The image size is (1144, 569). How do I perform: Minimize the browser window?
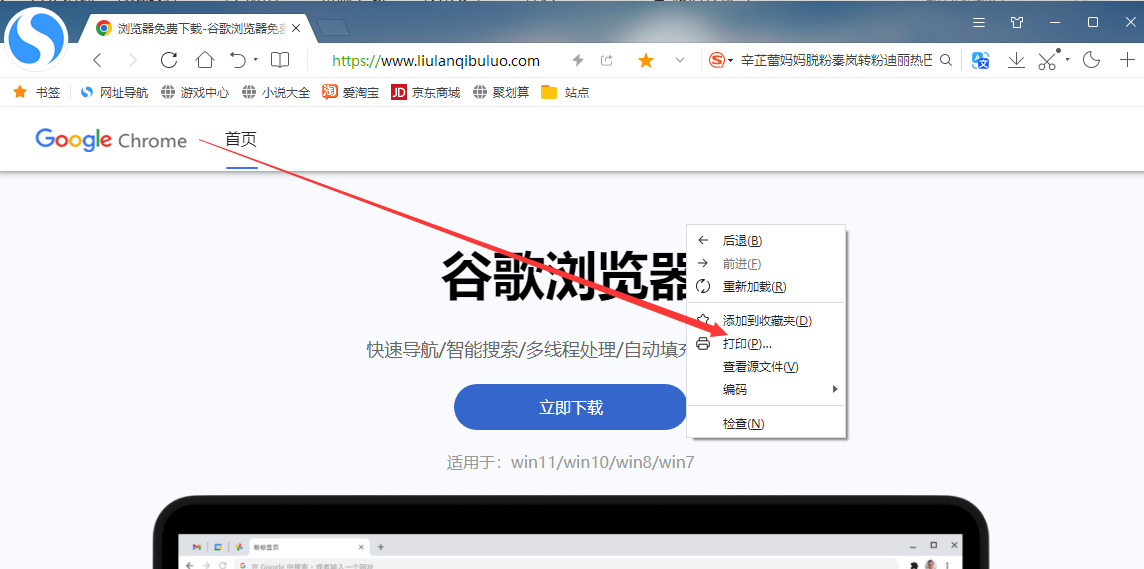tap(1055, 23)
